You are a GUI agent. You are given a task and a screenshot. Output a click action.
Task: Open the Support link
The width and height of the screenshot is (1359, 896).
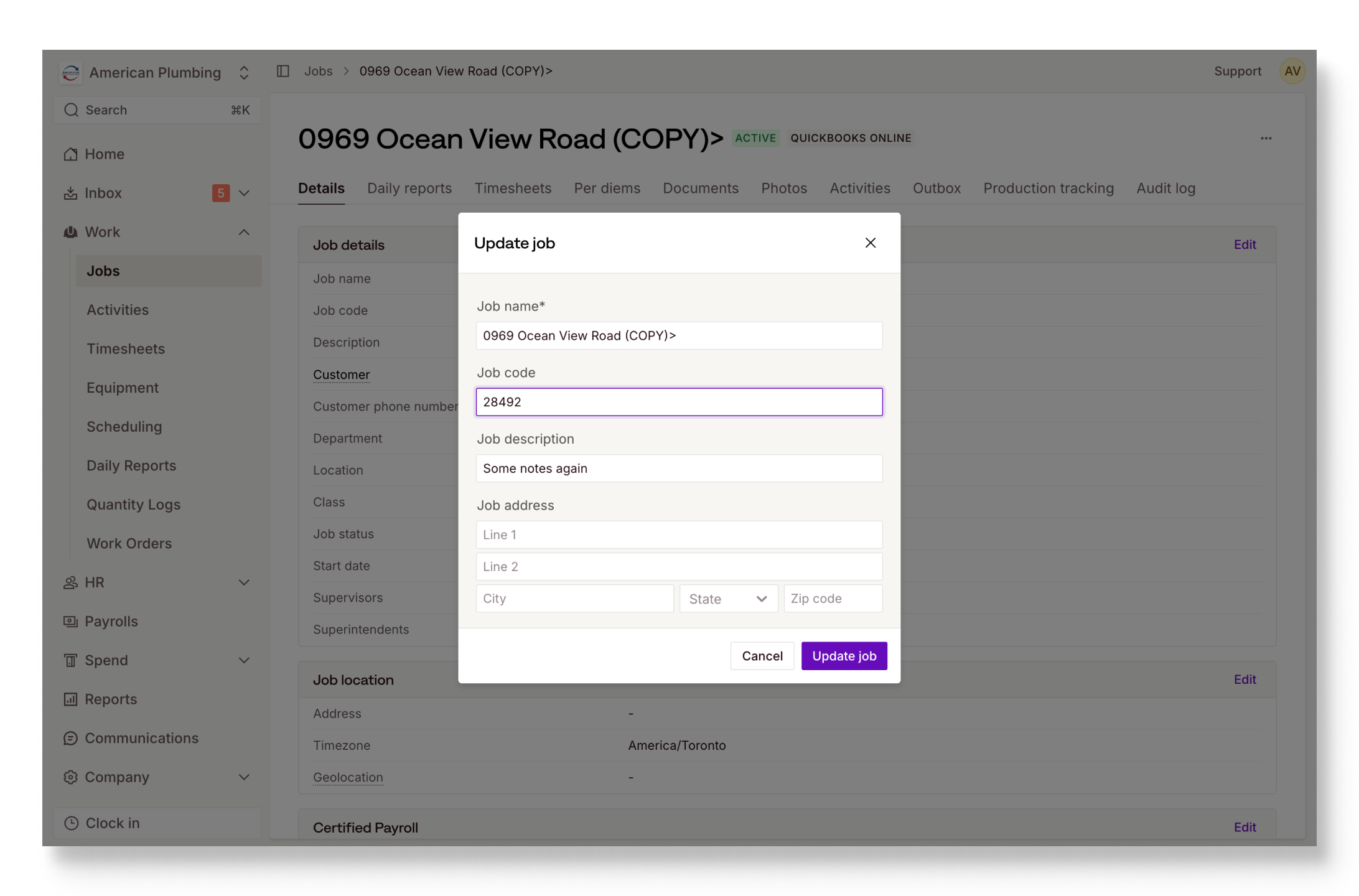click(x=1238, y=71)
